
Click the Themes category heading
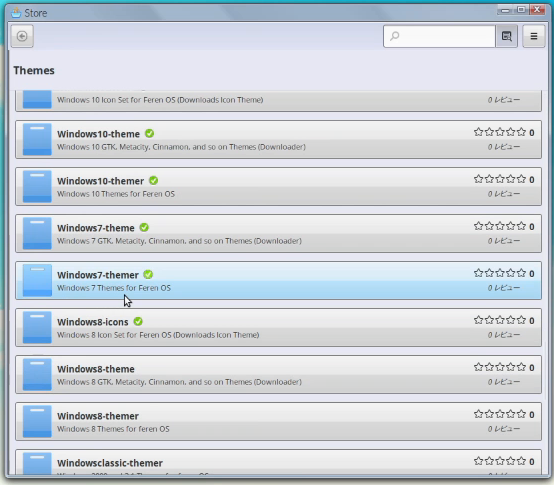pyautogui.click(x=34, y=71)
